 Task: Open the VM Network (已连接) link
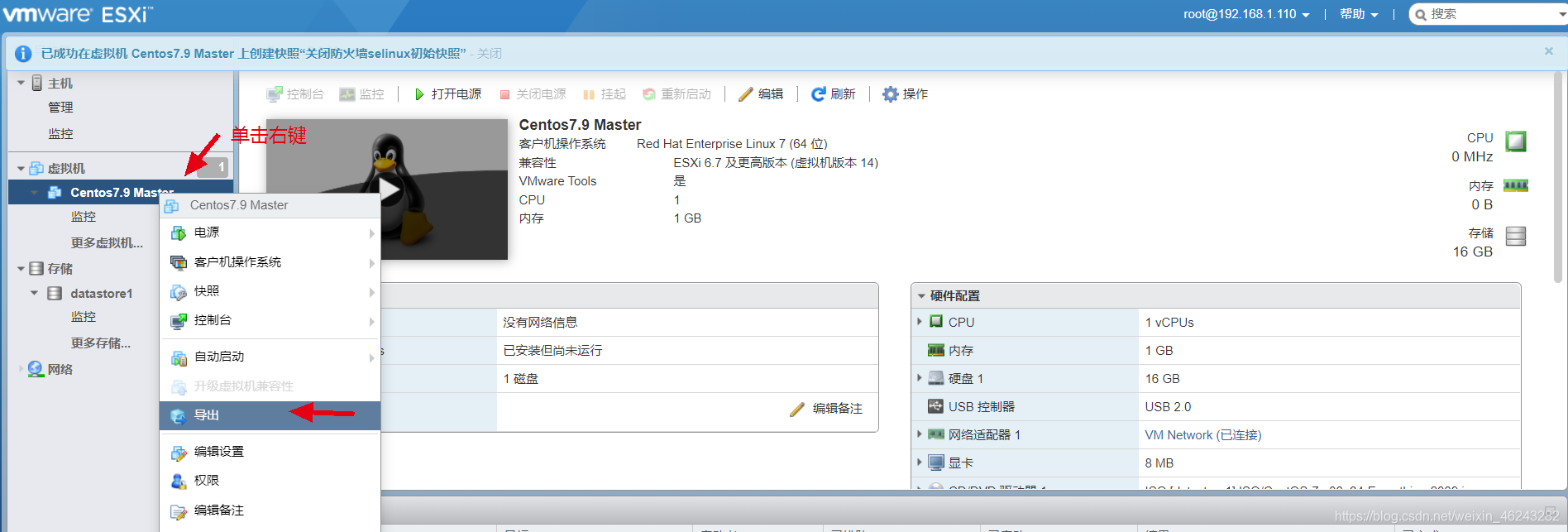click(1202, 434)
